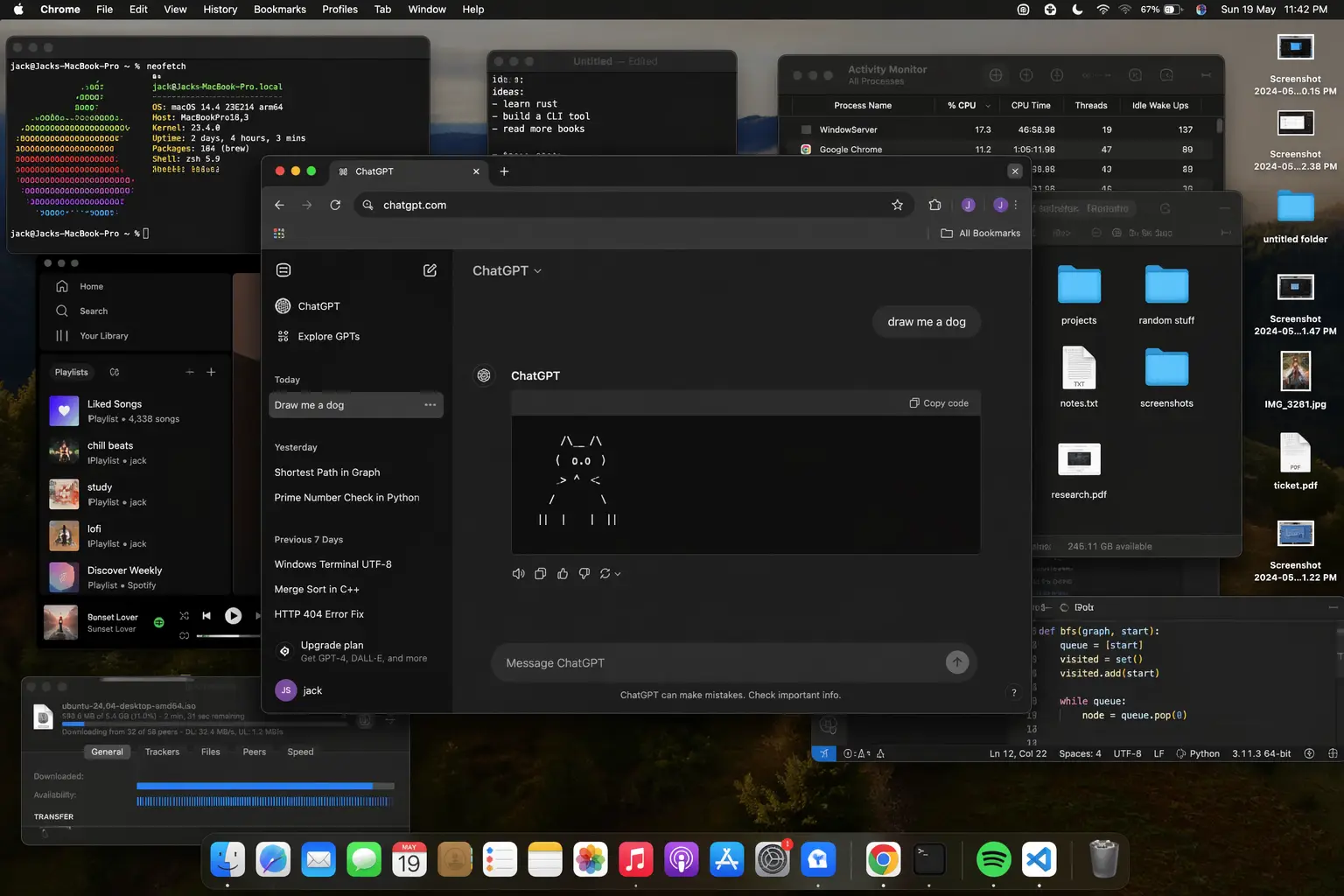Image resolution: width=1344 pixels, height=896 pixels.
Task: Open research.pdf in Finder window
Action: (1079, 471)
